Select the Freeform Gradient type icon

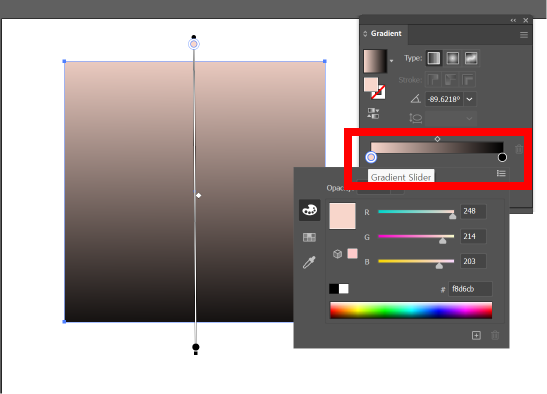[x=471, y=58]
